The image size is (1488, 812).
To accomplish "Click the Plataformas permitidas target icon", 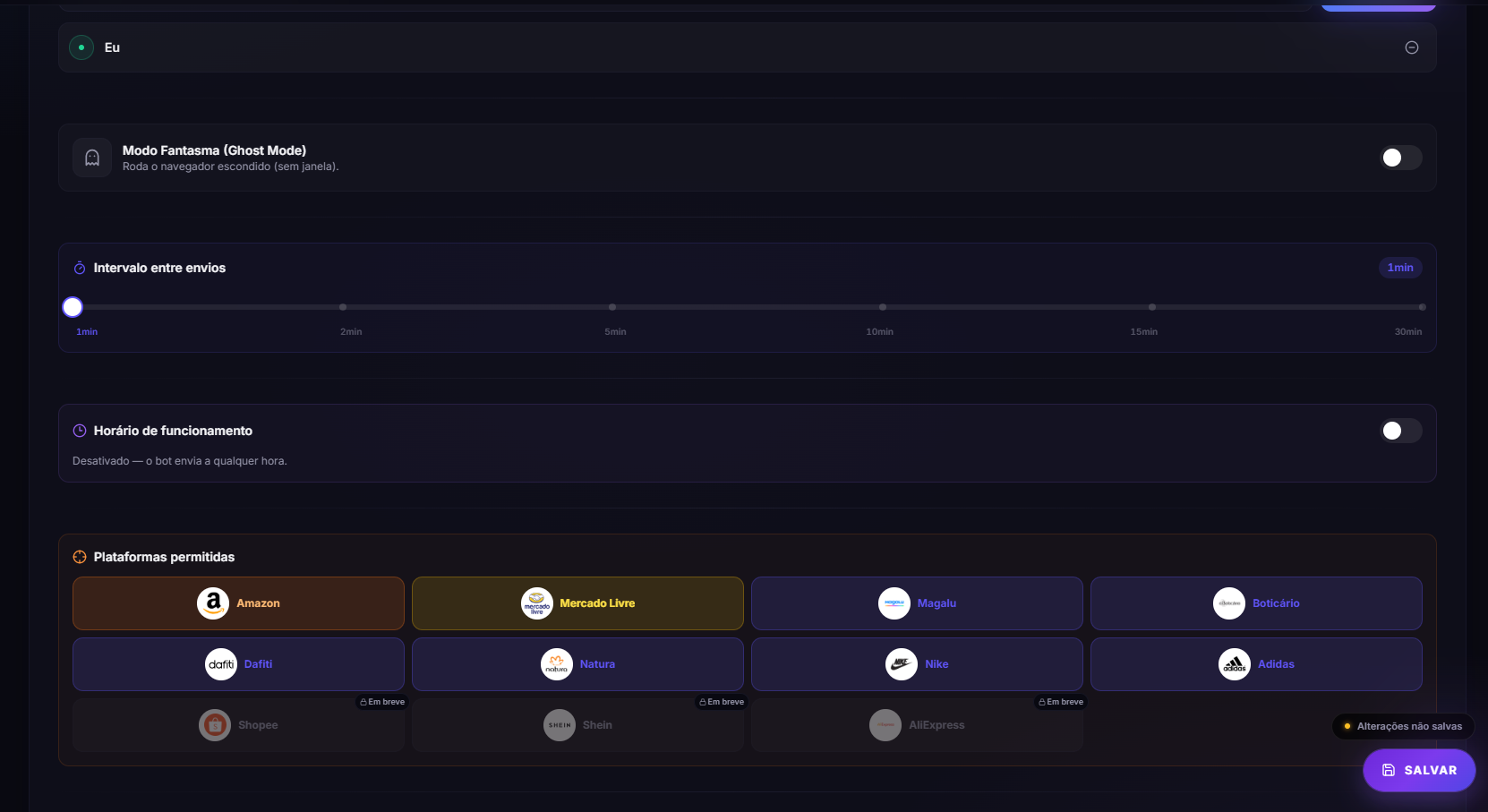I will (x=80, y=557).
